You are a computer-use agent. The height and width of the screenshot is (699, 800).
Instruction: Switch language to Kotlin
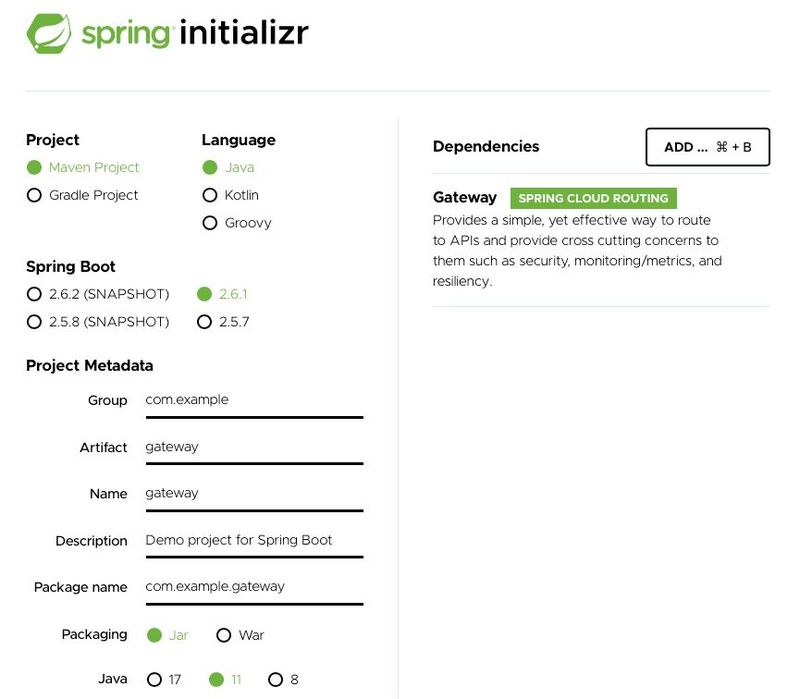[210, 196]
